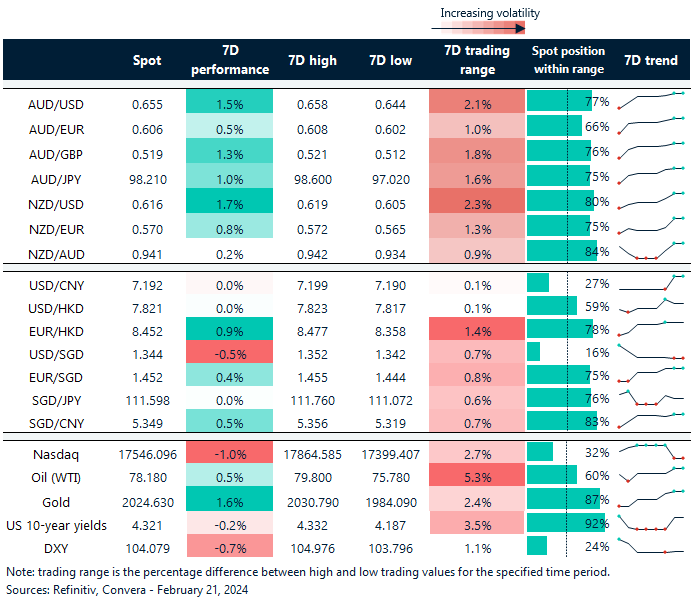Image resolution: width=698 pixels, height=602 pixels.
Task: Select the EUR/HKD row label
Action: tap(55, 327)
